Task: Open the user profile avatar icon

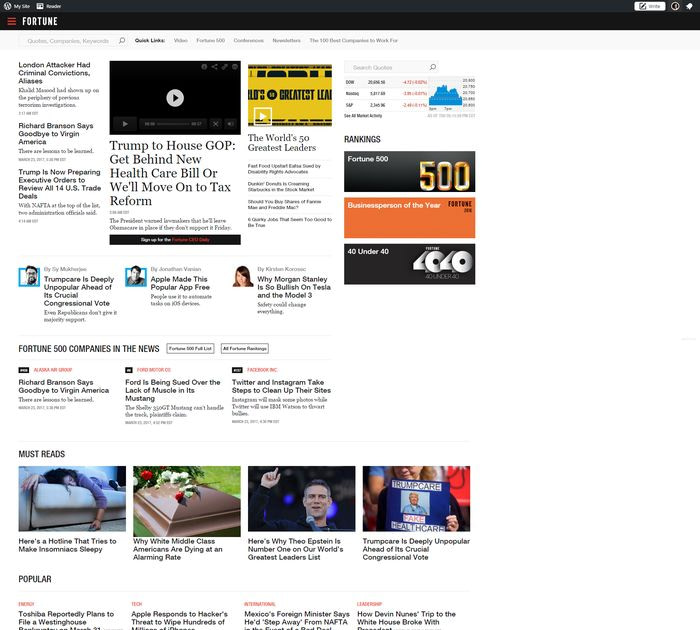Action: pos(675,6)
